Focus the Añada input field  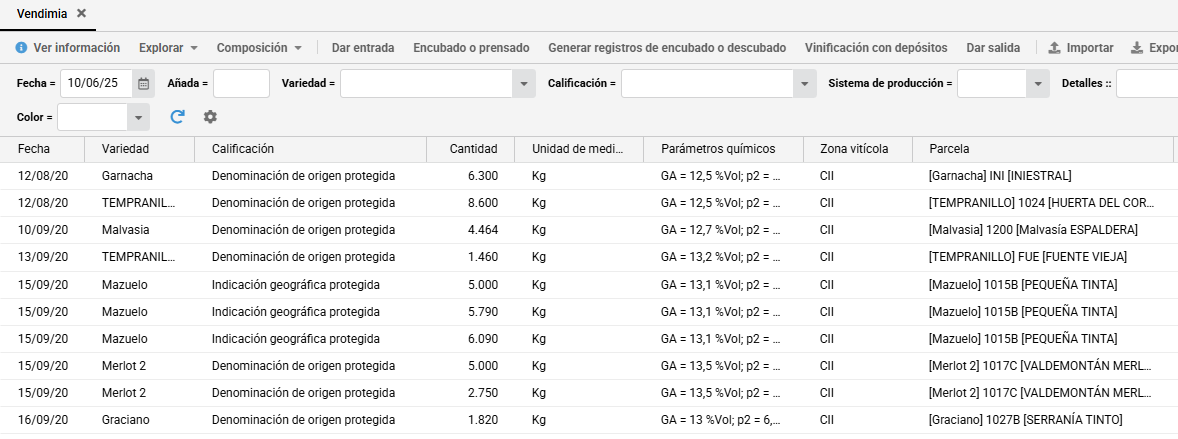click(x=241, y=83)
